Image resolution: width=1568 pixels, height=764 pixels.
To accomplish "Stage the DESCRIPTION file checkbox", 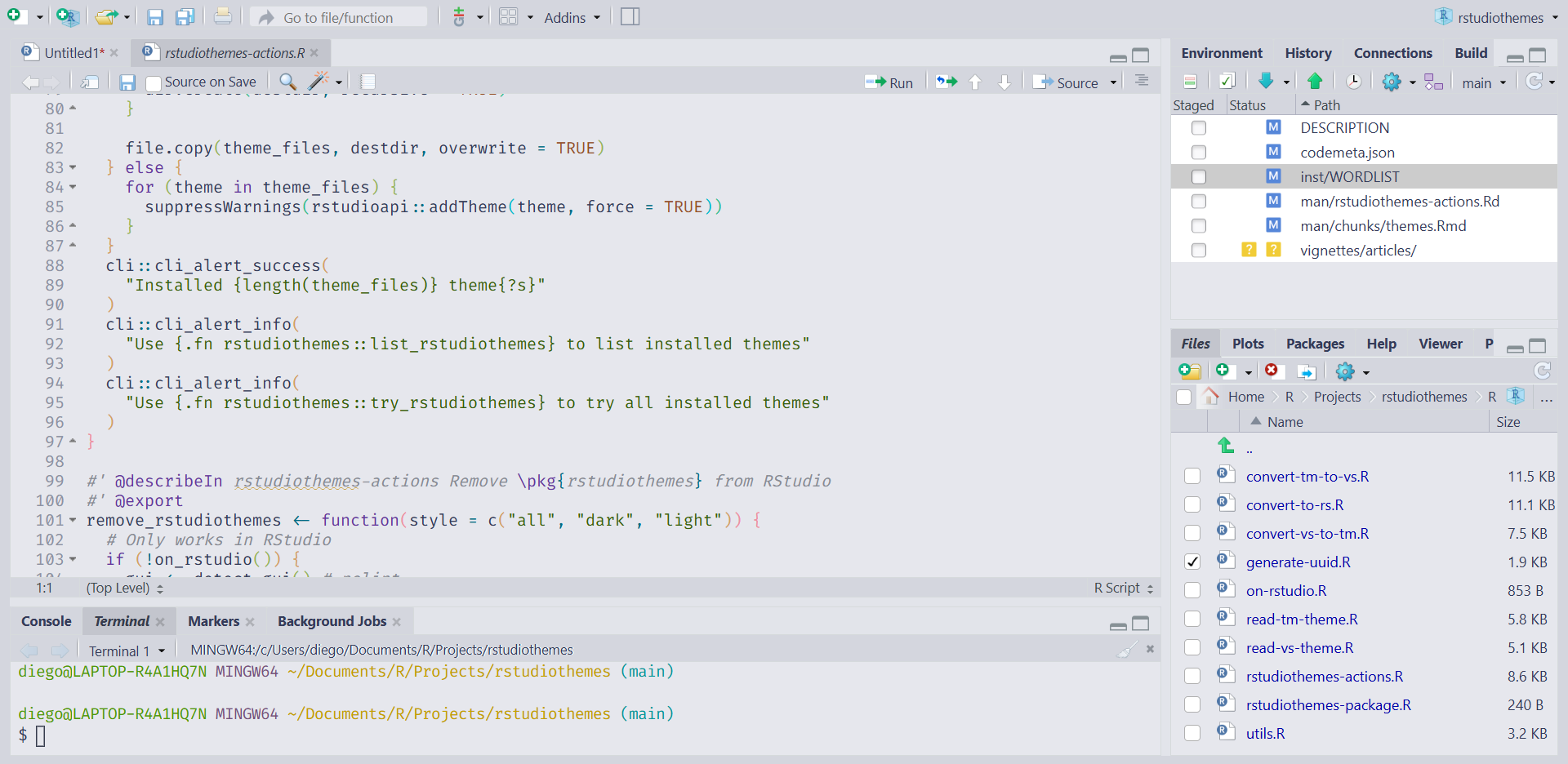I will 1199,128.
